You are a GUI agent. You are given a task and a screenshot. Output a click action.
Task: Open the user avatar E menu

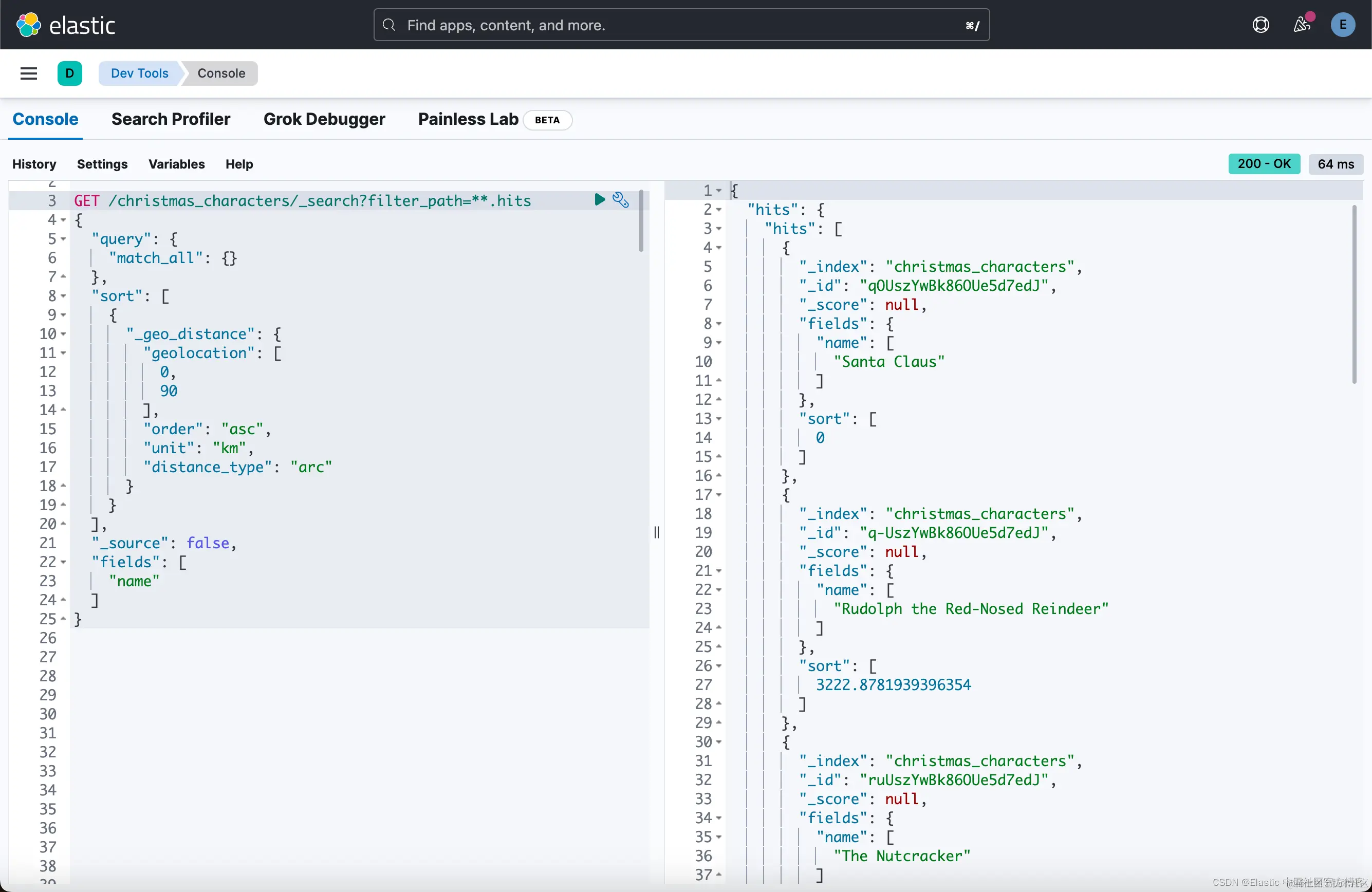click(x=1343, y=25)
